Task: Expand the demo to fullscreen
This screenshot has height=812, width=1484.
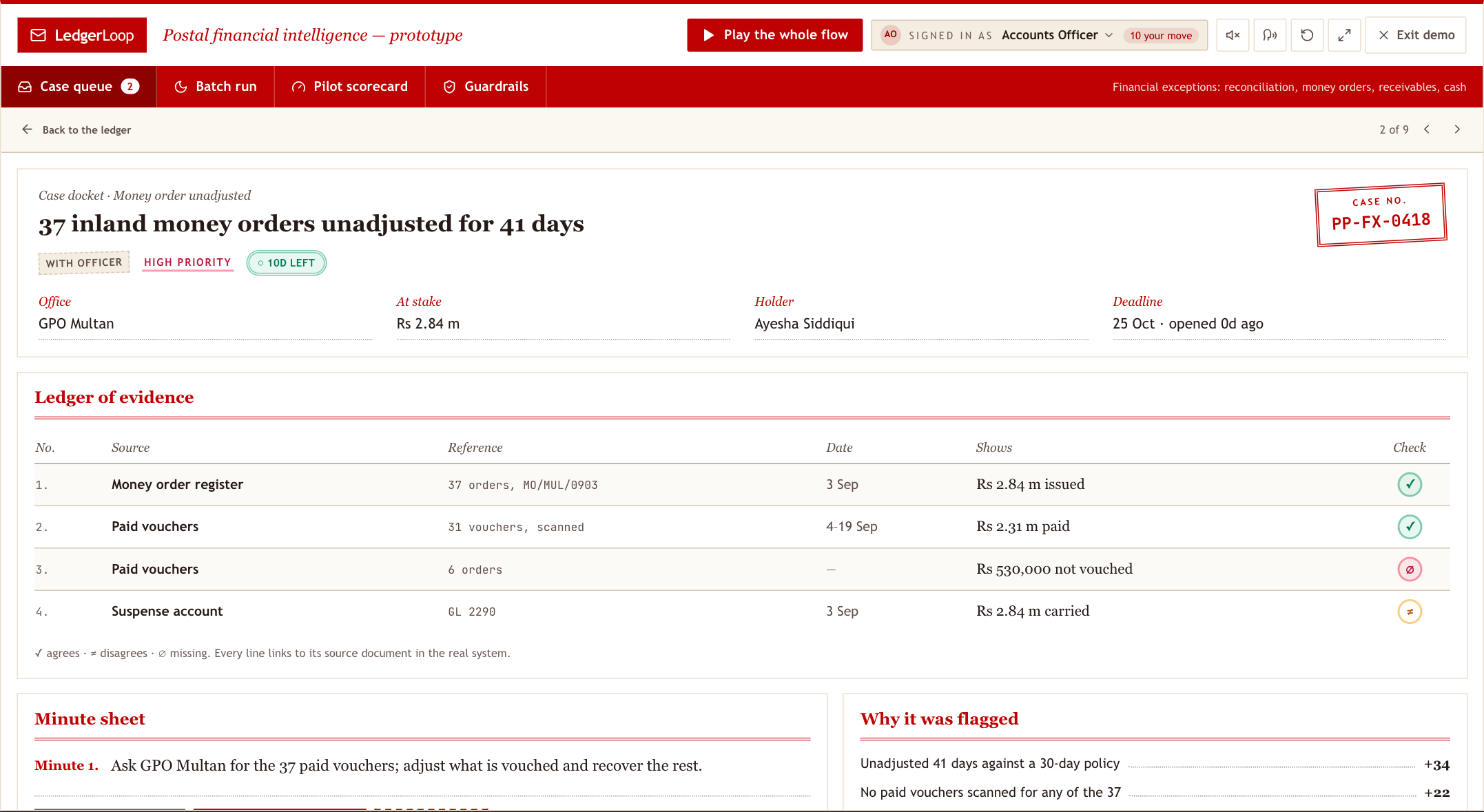Action: click(x=1344, y=35)
